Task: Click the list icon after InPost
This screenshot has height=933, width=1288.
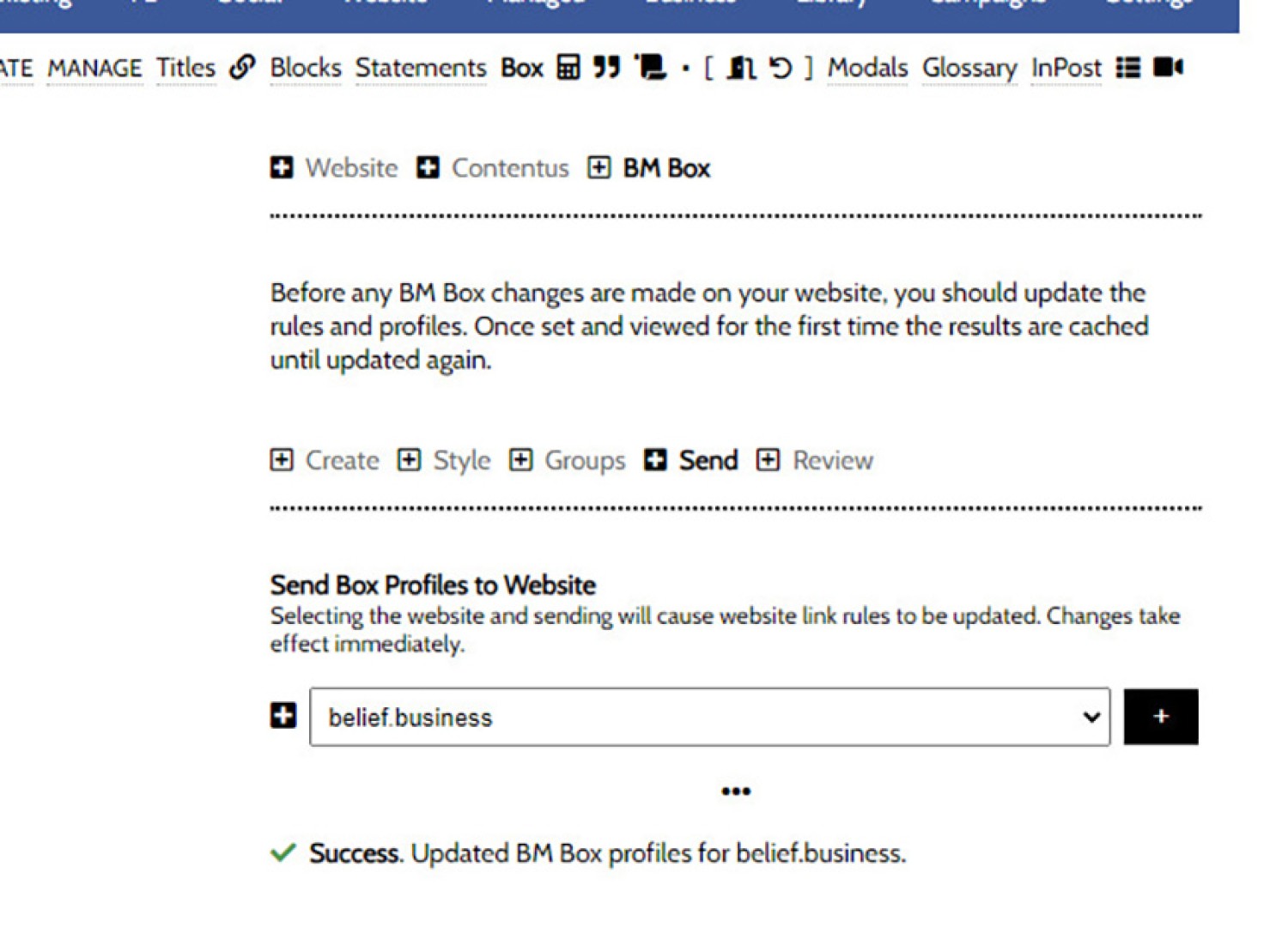Action: 1128,67
